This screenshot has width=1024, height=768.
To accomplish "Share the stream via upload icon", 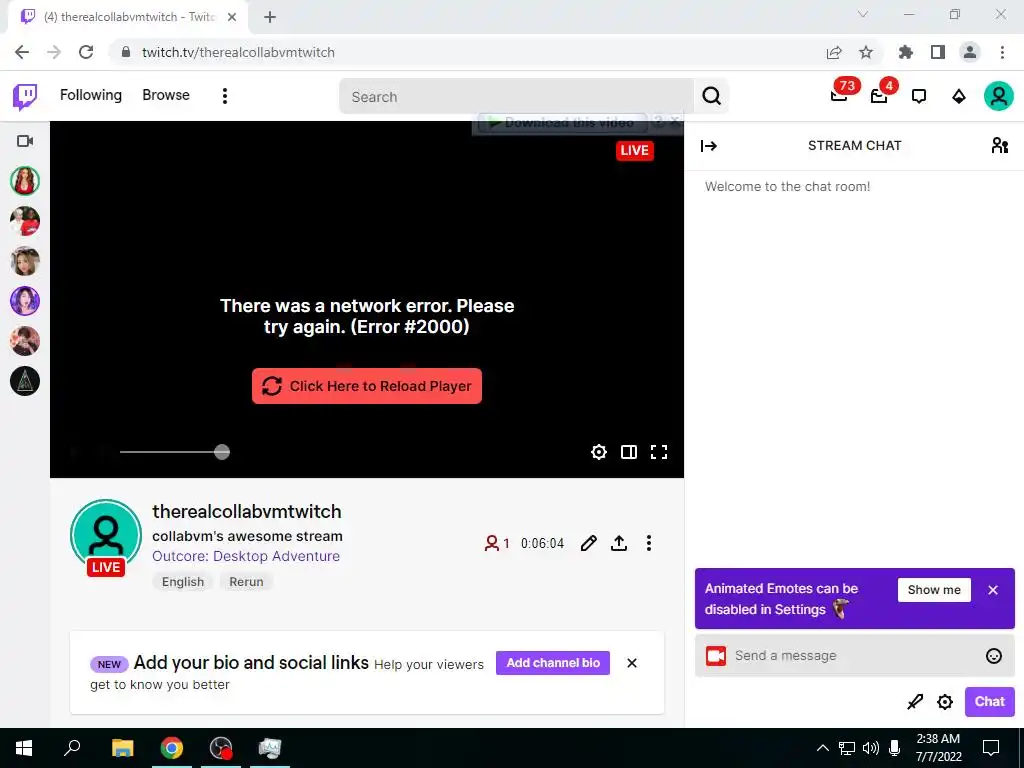I will point(618,543).
